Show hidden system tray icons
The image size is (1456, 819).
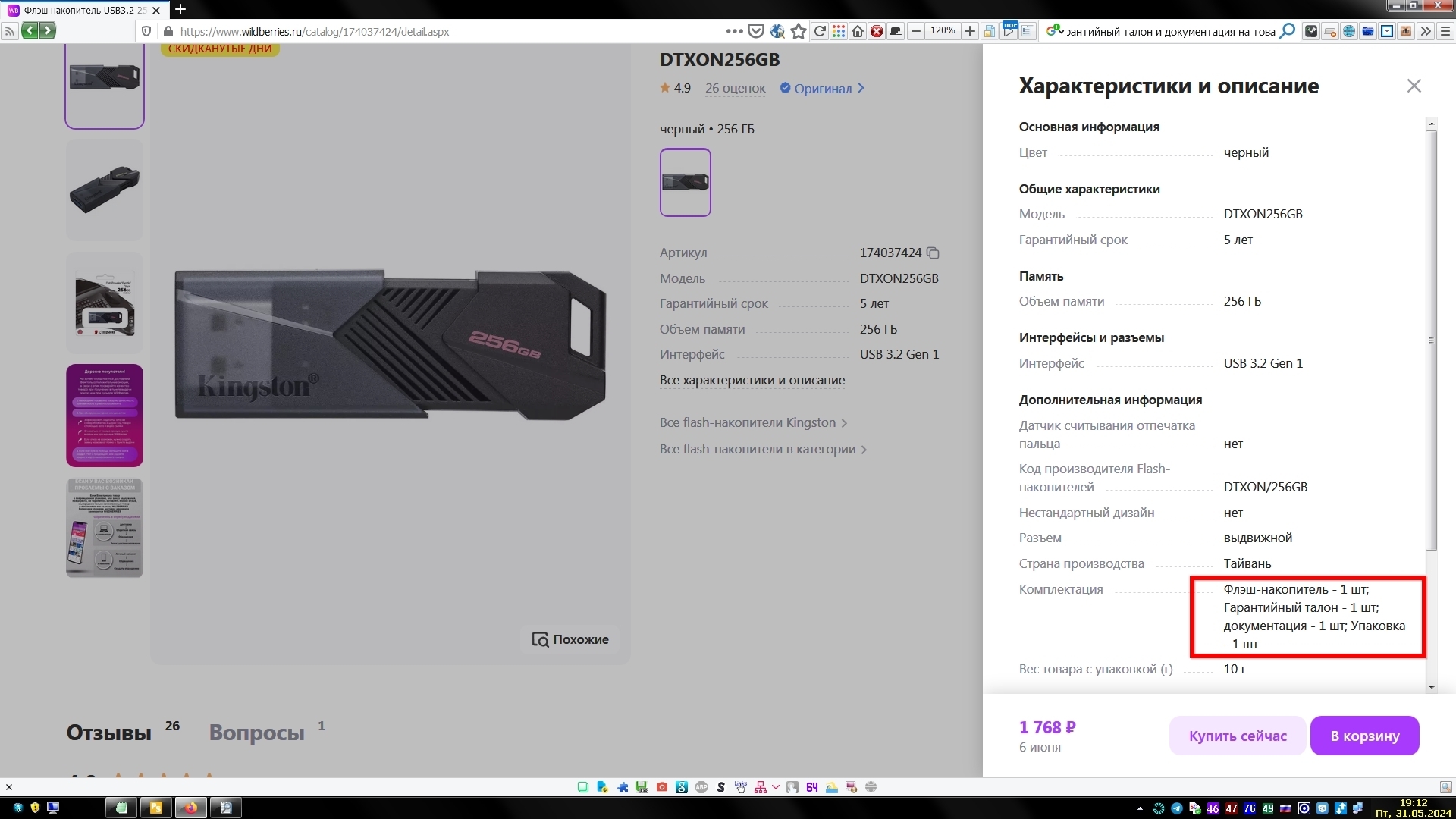click(1140, 808)
